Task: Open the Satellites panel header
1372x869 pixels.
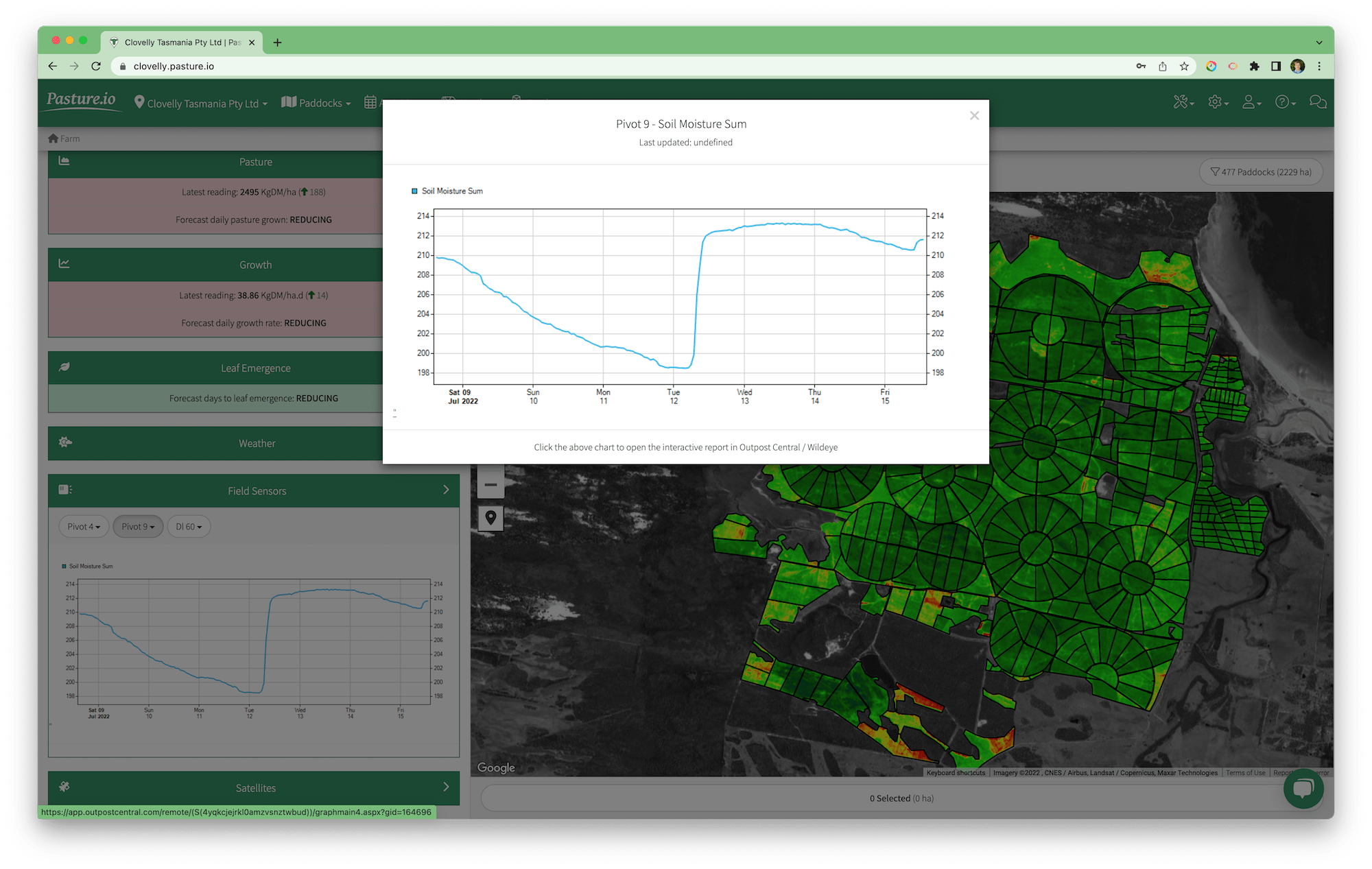Action: pos(254,788)
